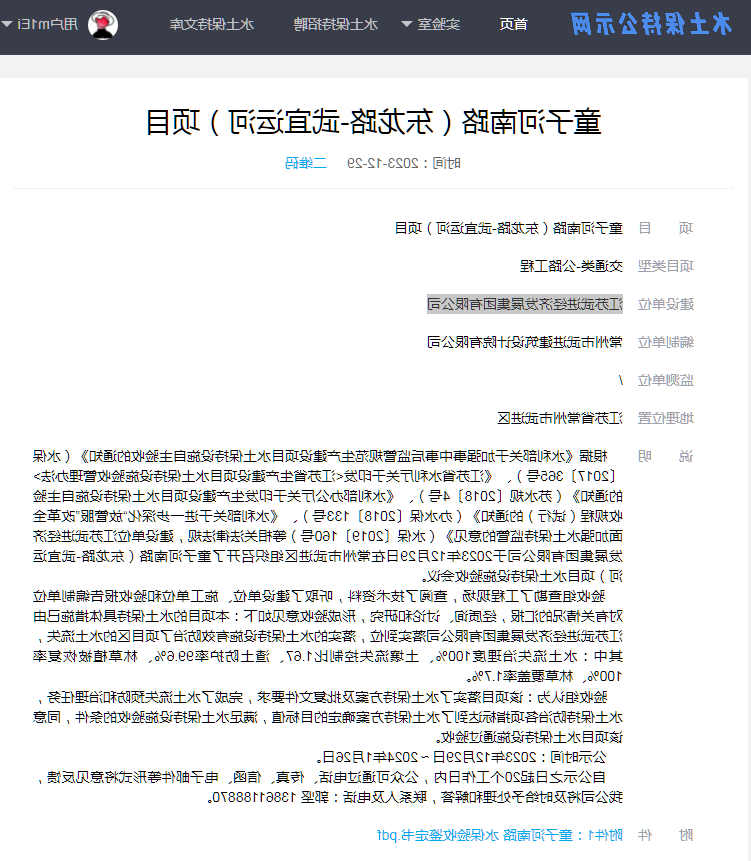
Task: Open the 二维码 link below the title
Action: pos(306,163)
